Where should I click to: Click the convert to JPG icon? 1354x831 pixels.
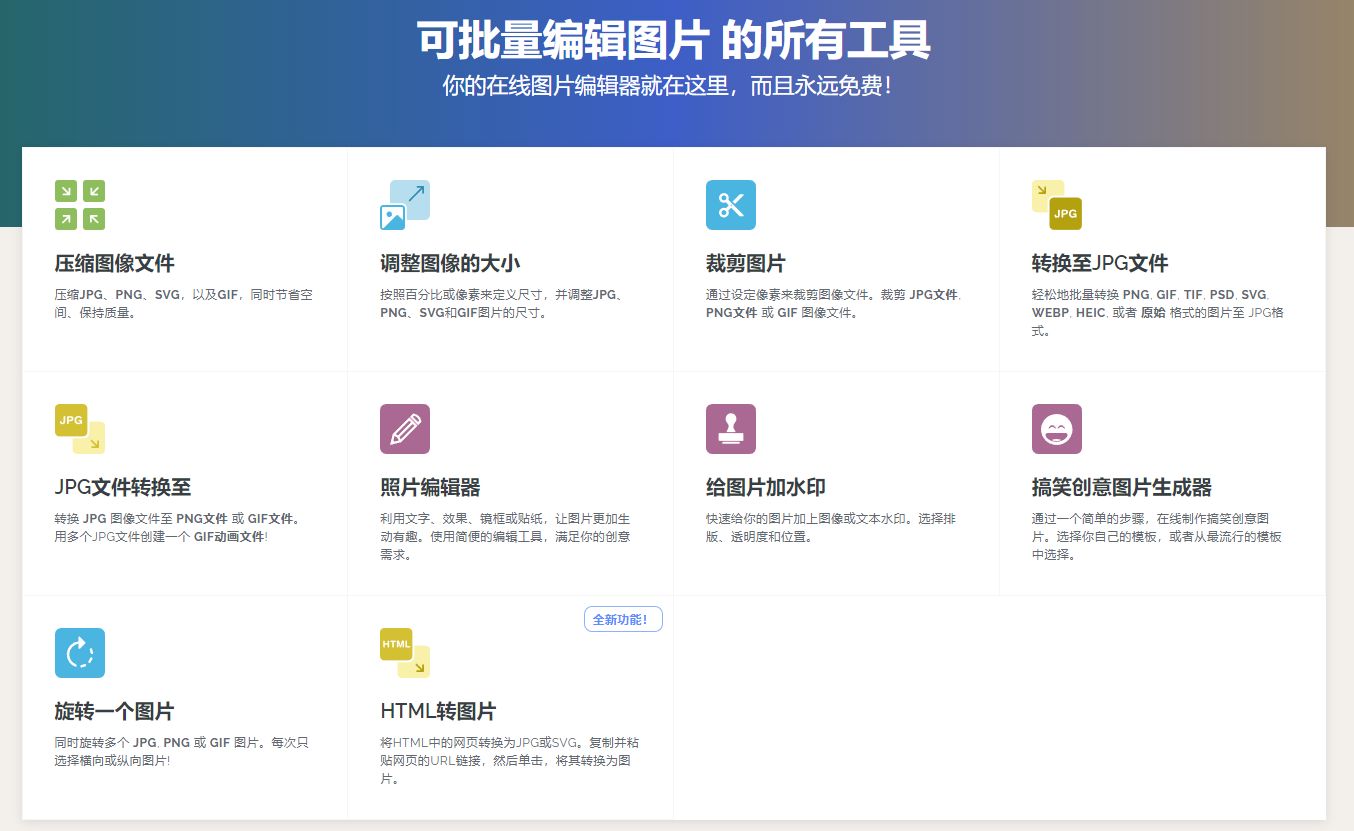pyautogui.click(x=1057, y=205)
